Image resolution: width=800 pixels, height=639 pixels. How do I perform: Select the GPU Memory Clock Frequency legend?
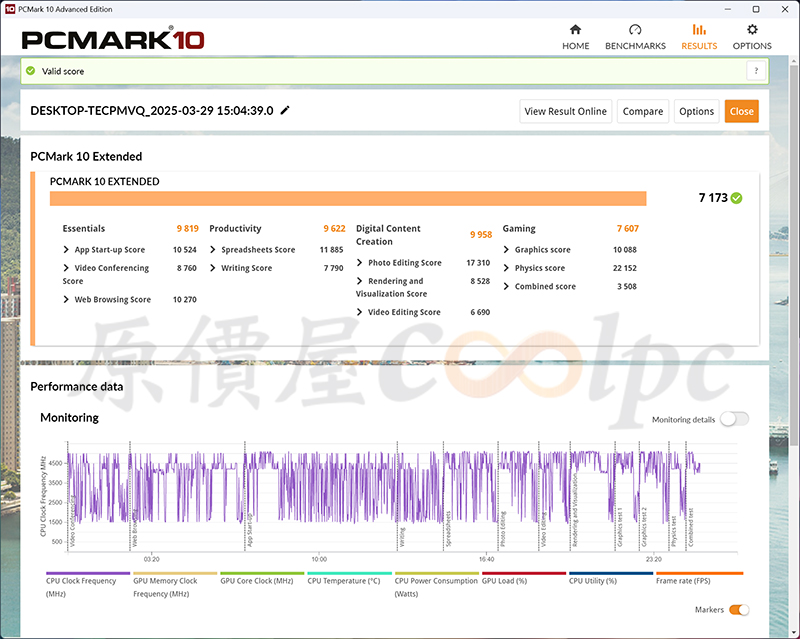175,585
